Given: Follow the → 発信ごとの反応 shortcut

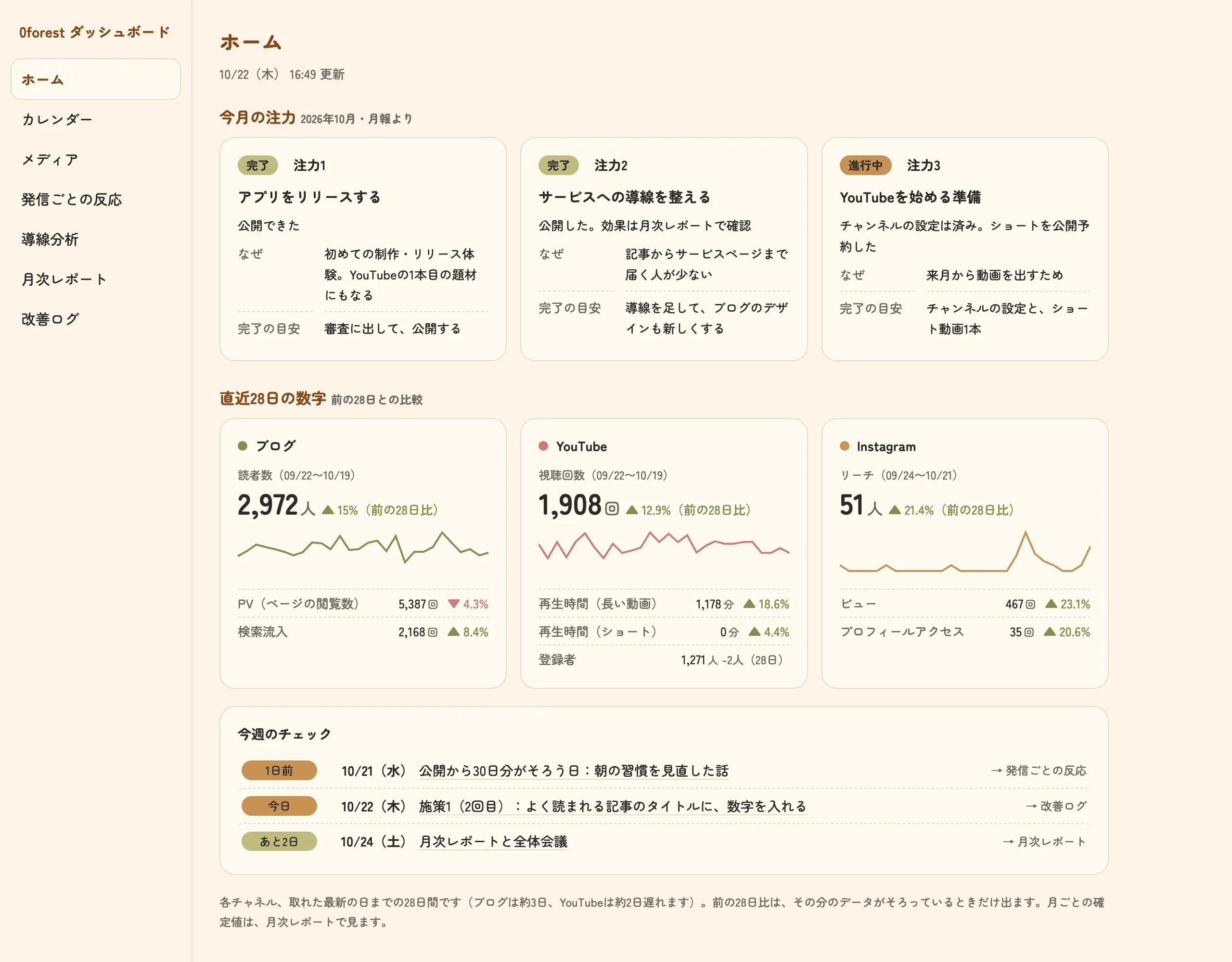Looking at the screenshot, I should [x=1039, y=771].
